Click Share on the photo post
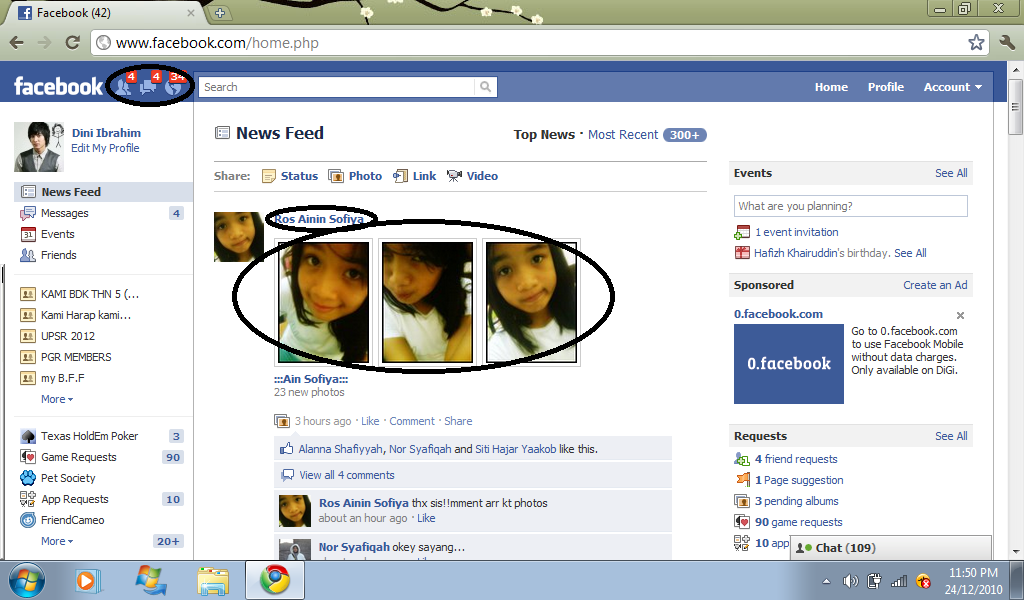Image resolution: width=1024 pixels, height=600 pixels. pyautogui.click(x=458, y=421)
